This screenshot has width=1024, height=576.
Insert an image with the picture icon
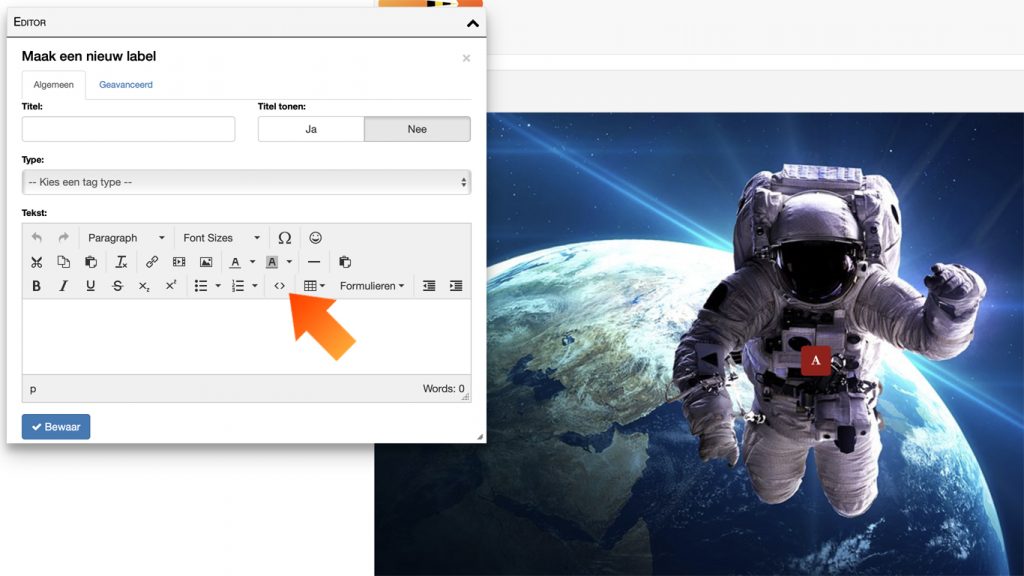206,262
